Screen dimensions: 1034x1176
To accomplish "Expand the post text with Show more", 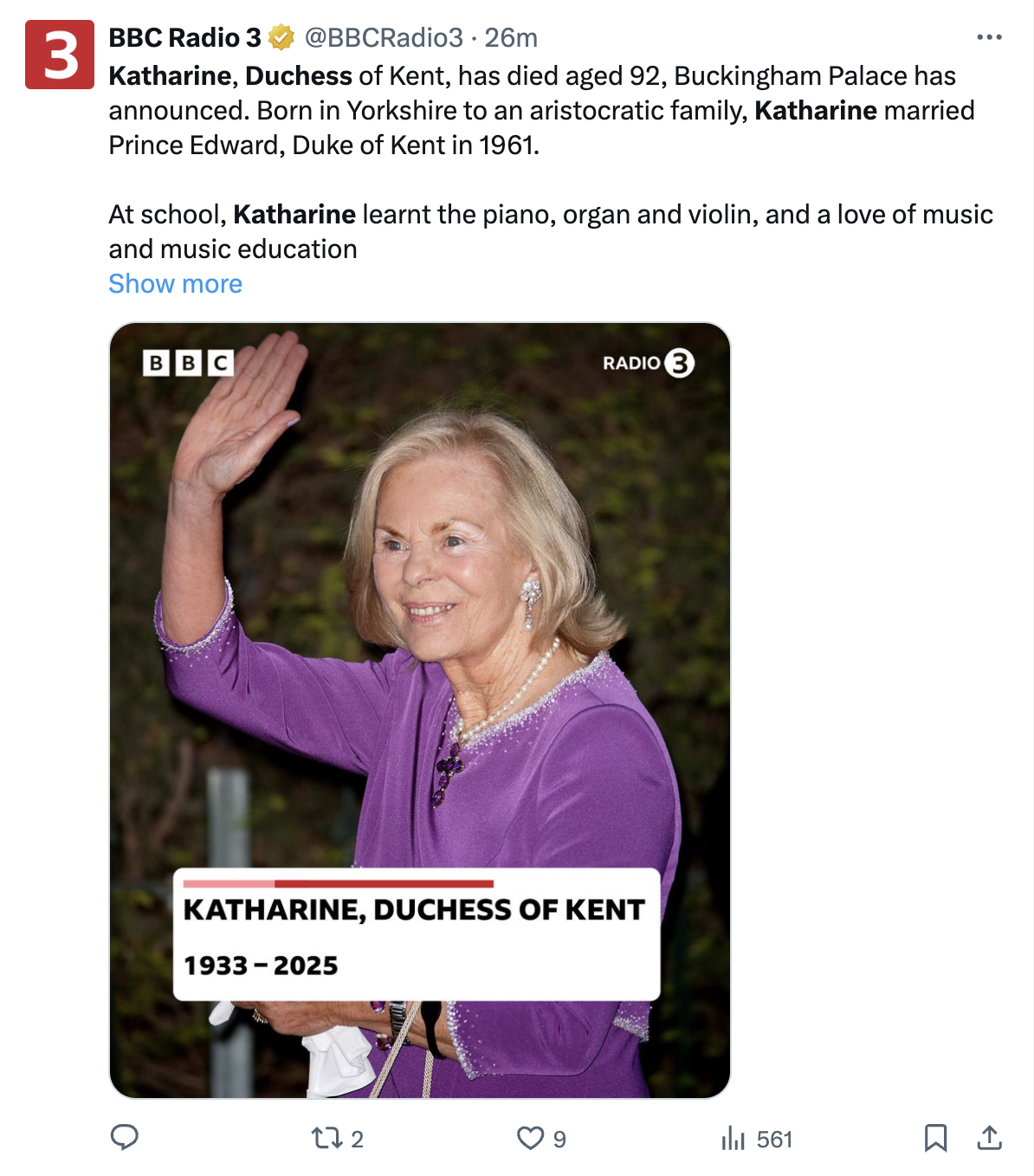I will [175, 284].
